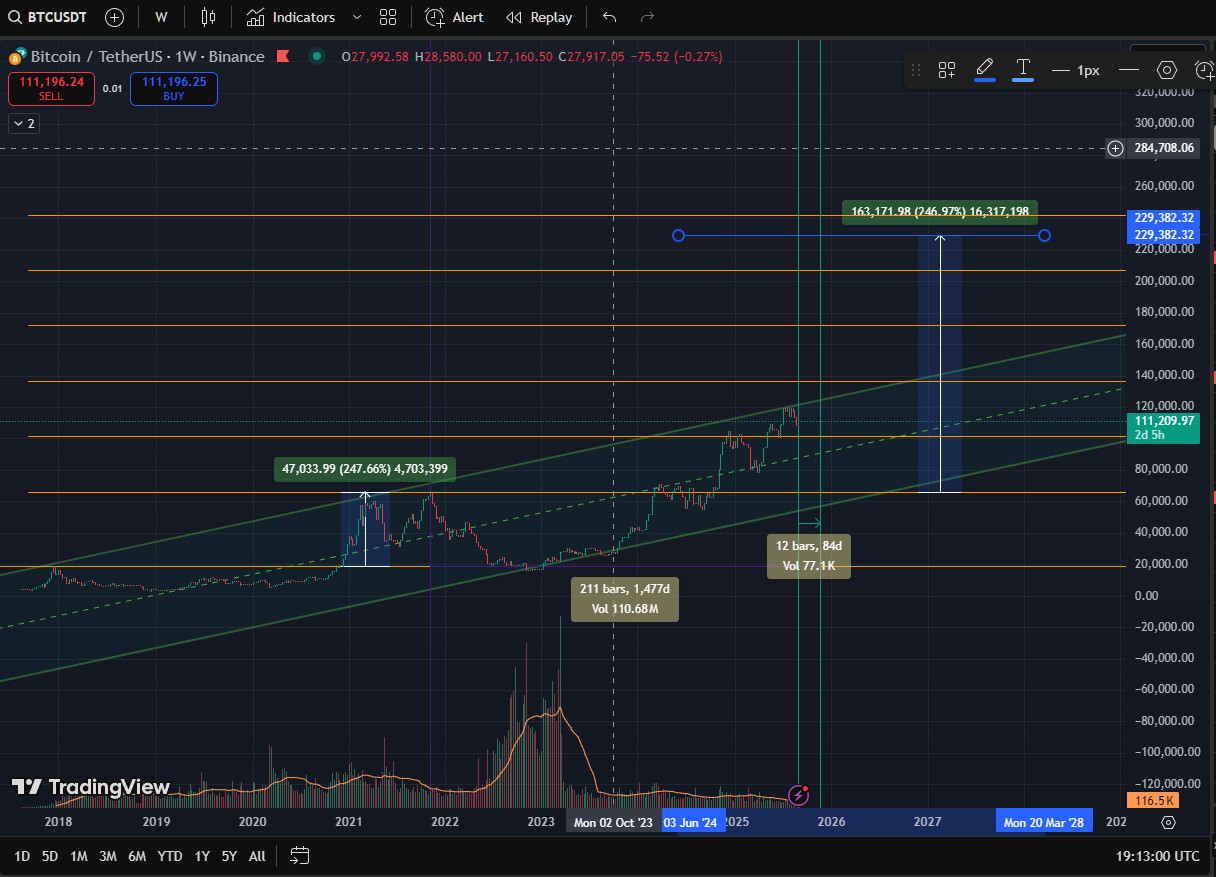Open drawing templates in floating toolbar

tap(946, 70)
